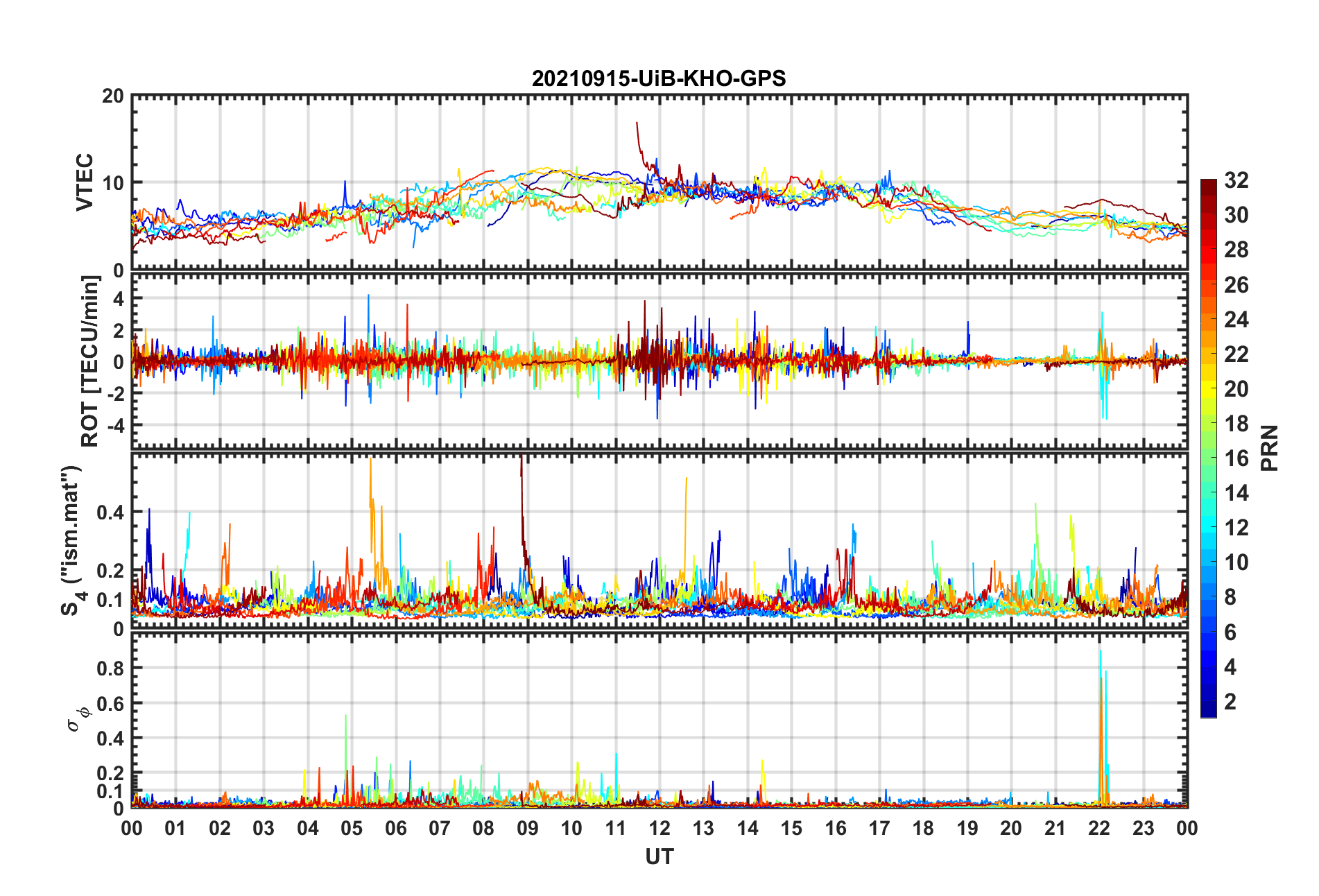The height and width of the screenshot is (896, 1319).
Task: Click the PRN colorbar gradient strip
Action: 1209,448
